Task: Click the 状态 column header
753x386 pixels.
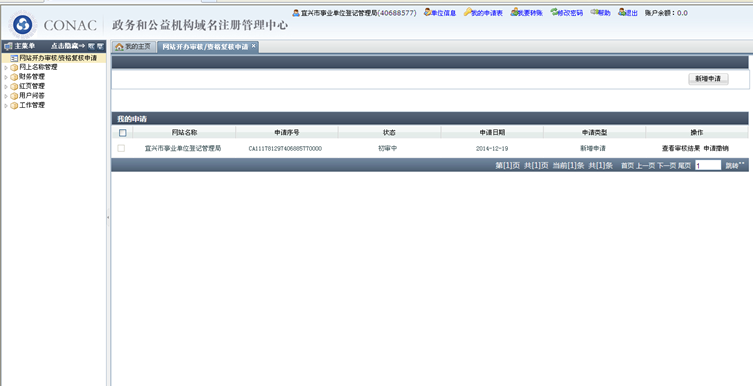Action: pyautogui.click(x=389, y=132)
